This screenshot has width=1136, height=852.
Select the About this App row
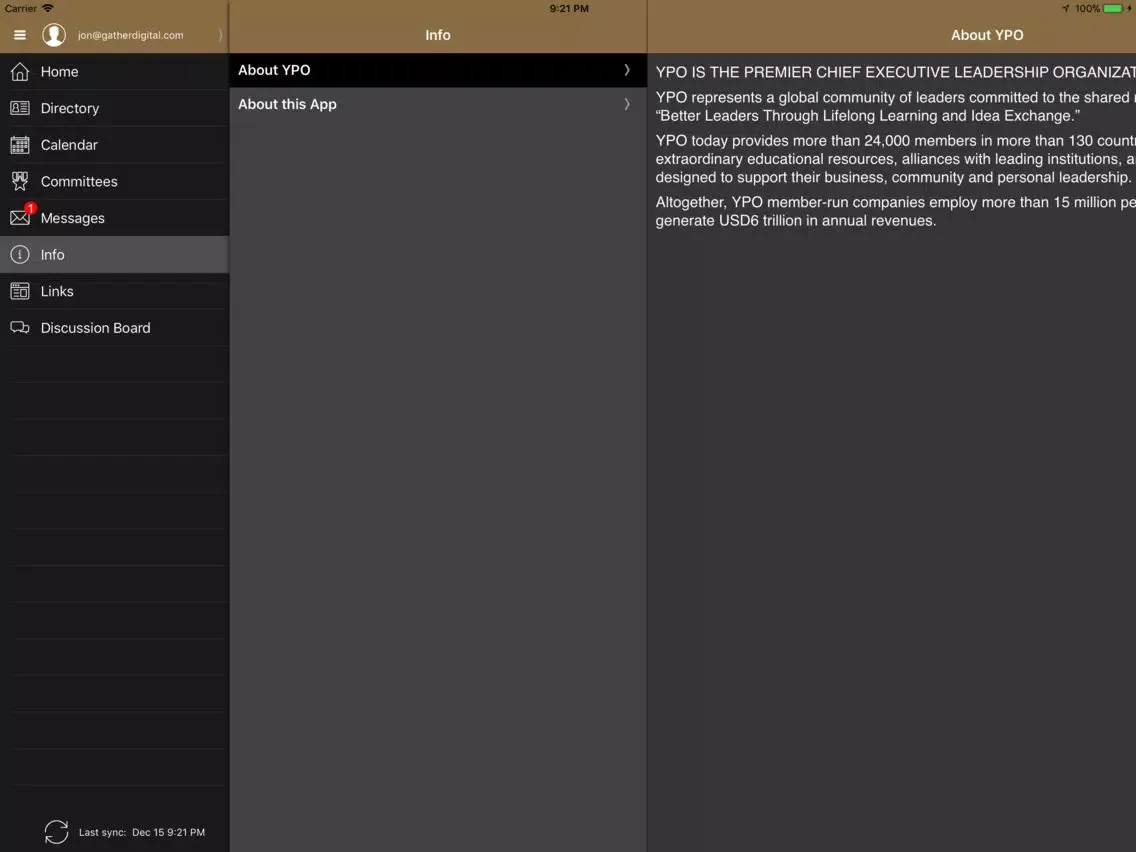(x=438, y=104)
